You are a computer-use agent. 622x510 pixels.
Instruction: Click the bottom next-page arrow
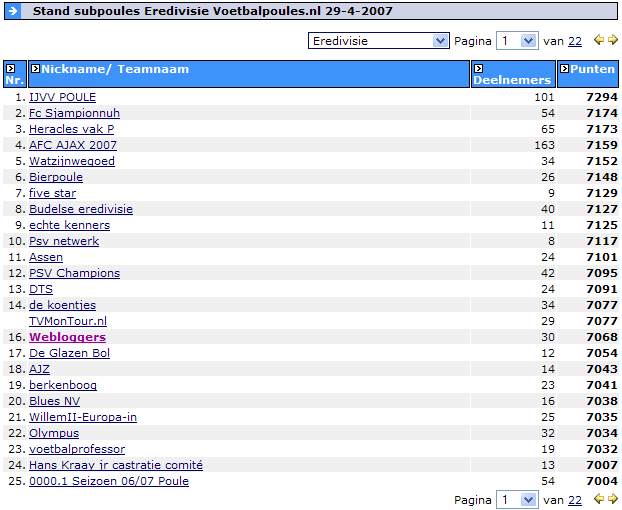611,499
